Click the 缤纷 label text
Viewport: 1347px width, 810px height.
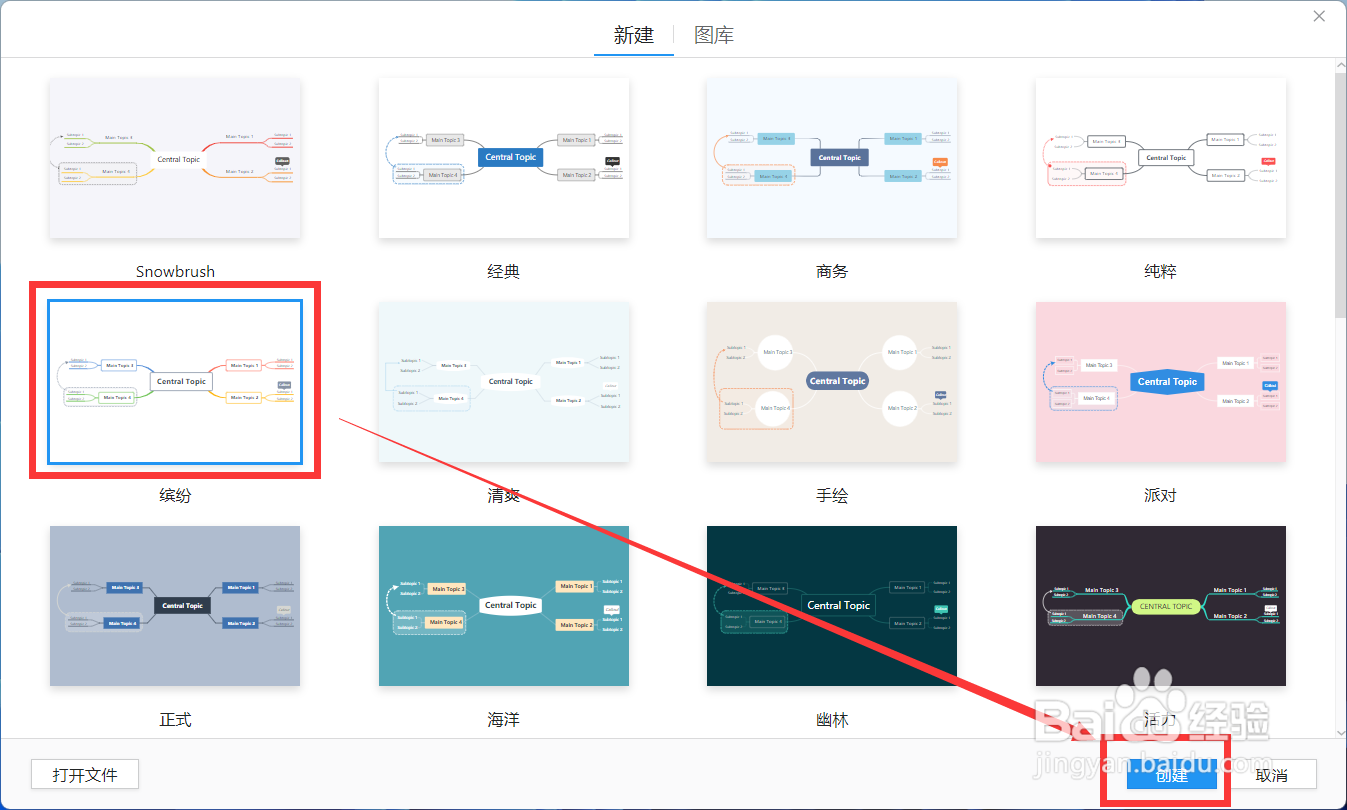coord(175,495)
